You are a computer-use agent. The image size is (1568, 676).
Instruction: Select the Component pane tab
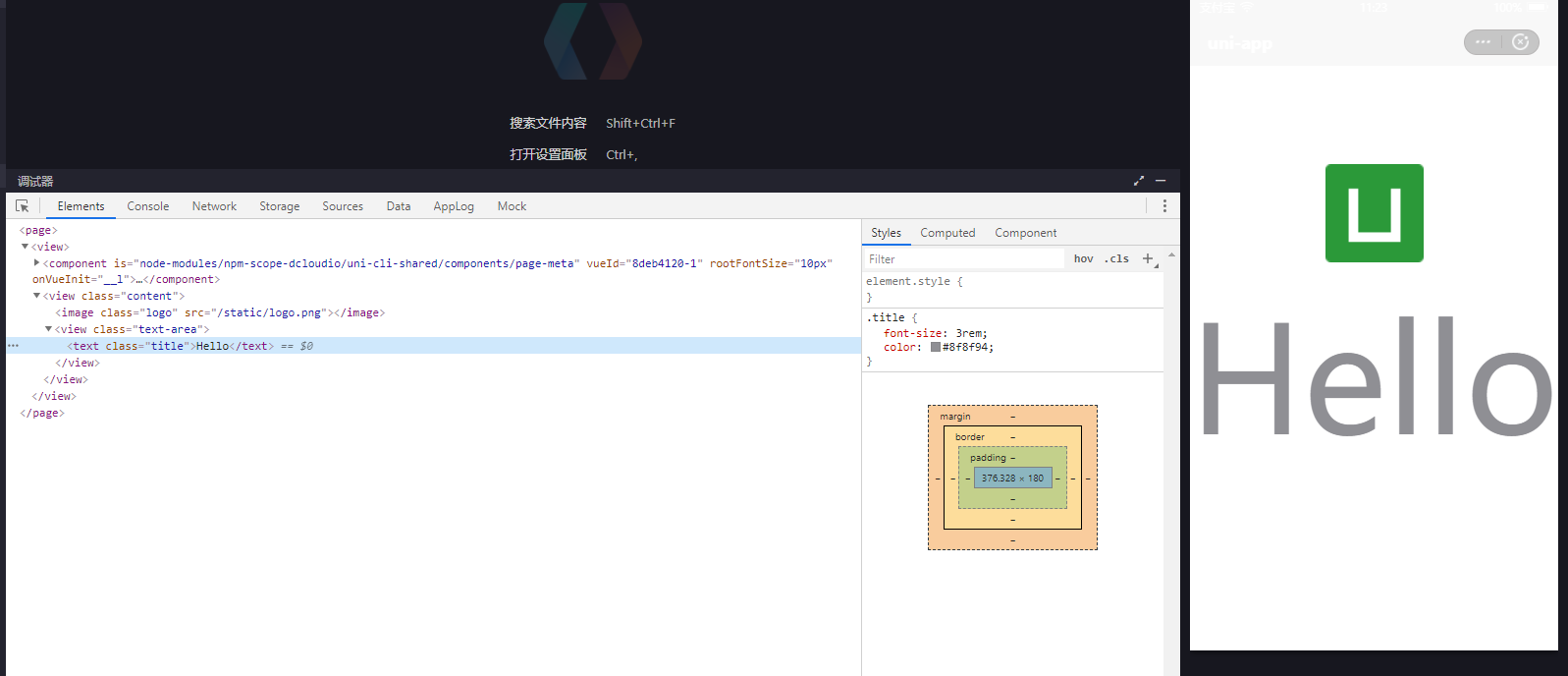tap(1026, 233)
